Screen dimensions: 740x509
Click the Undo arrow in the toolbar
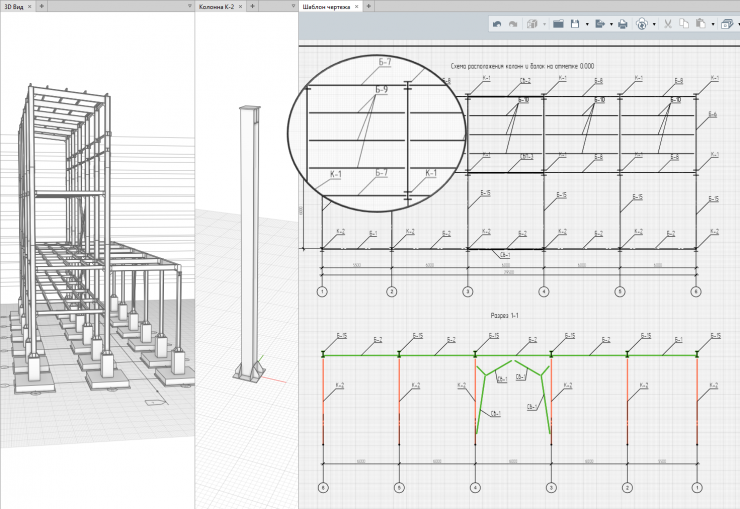pyautogui.click(x=497, y=23)
